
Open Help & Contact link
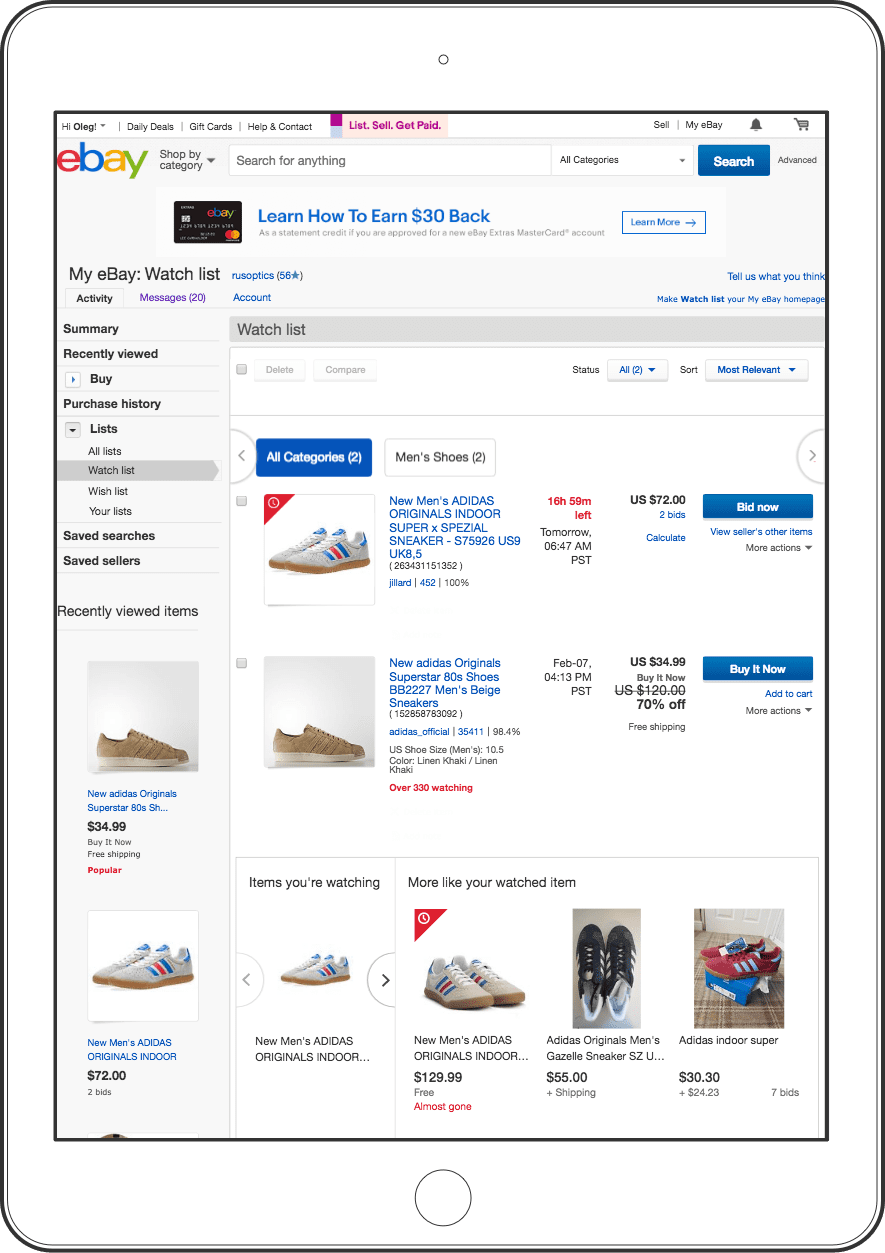pyautogui.click(x=280, y=127)
